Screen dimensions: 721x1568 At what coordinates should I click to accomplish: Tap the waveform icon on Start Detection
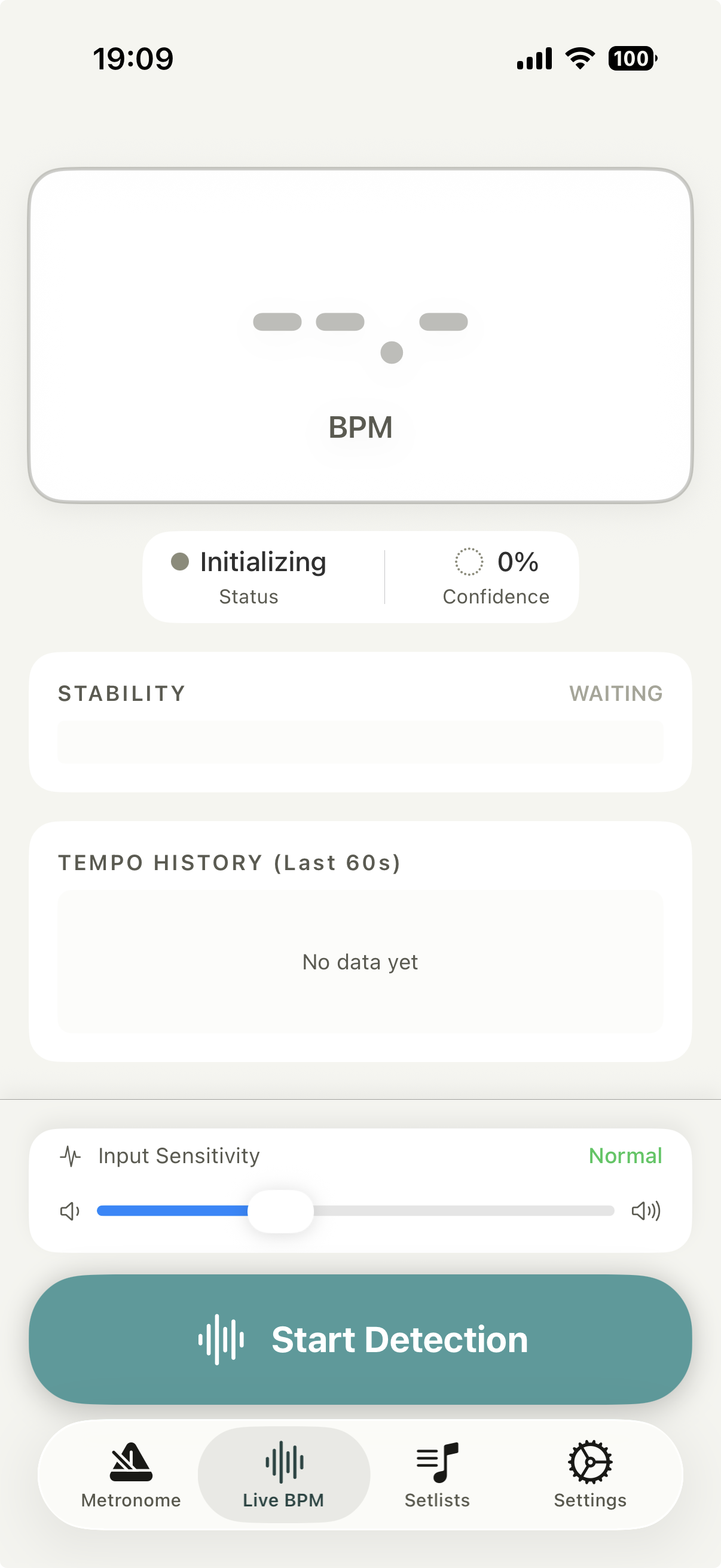(x=221, y=1340)
